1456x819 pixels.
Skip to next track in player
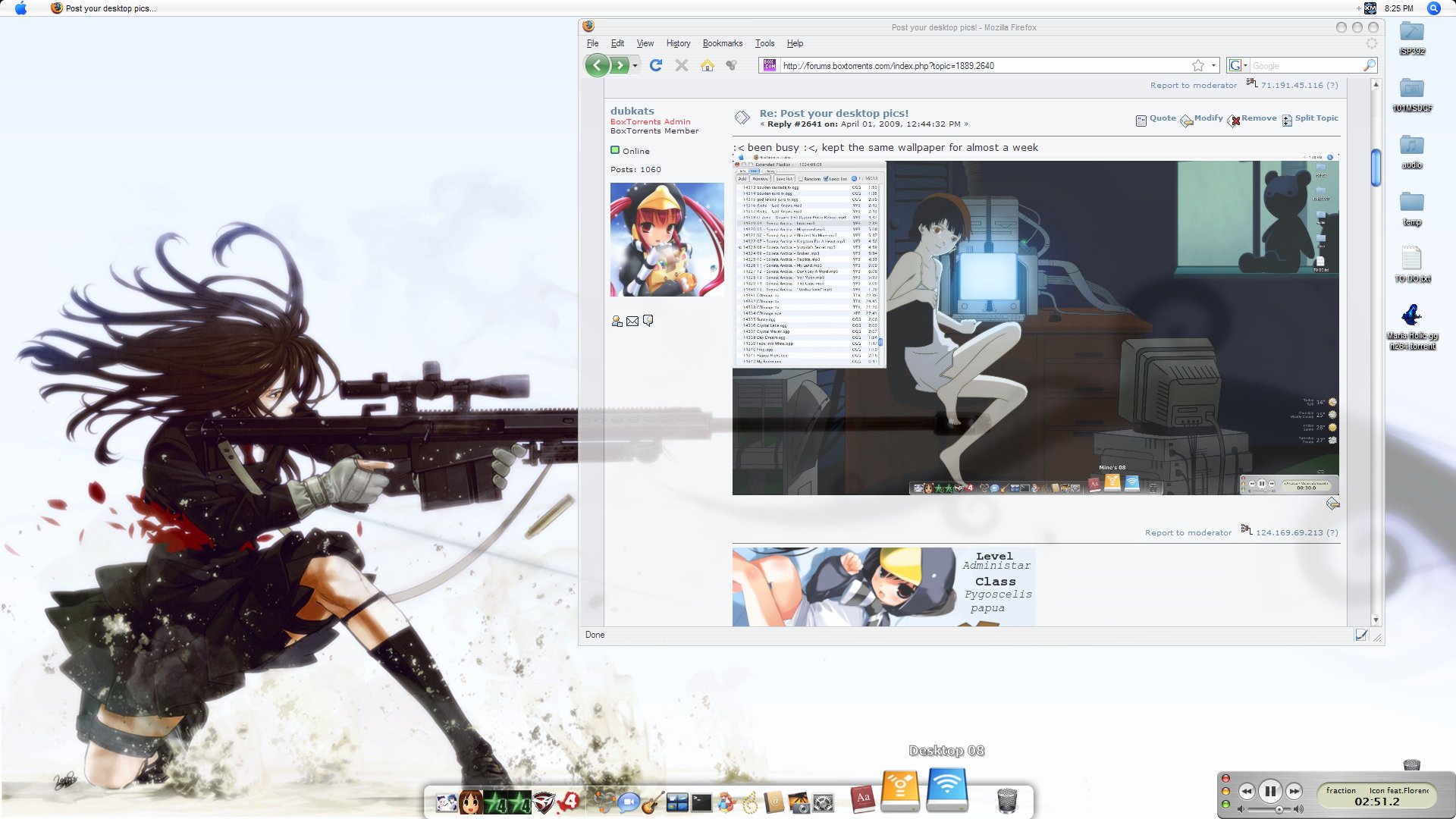tap(1294, 792)
